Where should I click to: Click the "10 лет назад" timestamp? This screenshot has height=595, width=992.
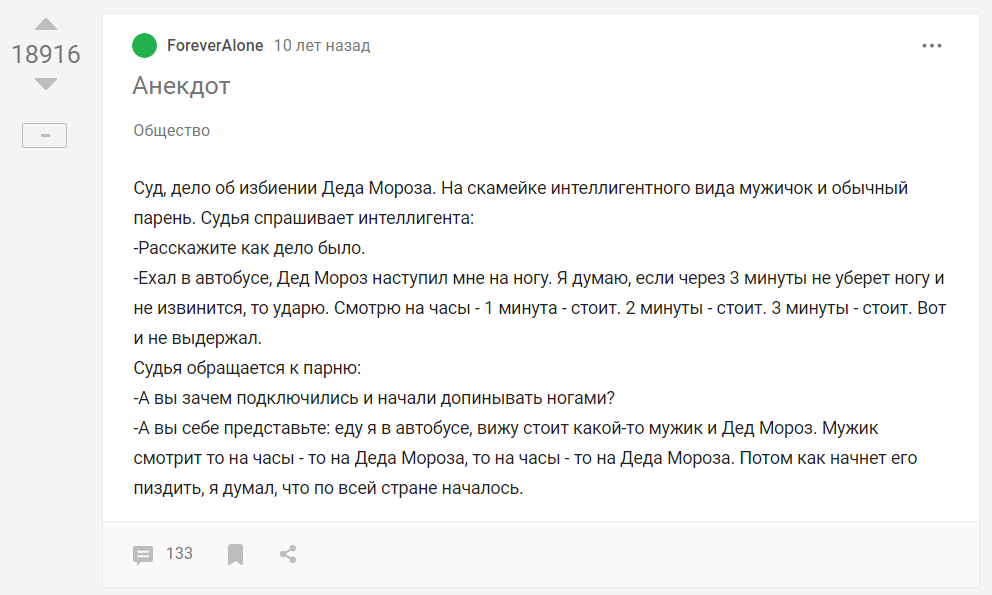[x=321, y=46]
